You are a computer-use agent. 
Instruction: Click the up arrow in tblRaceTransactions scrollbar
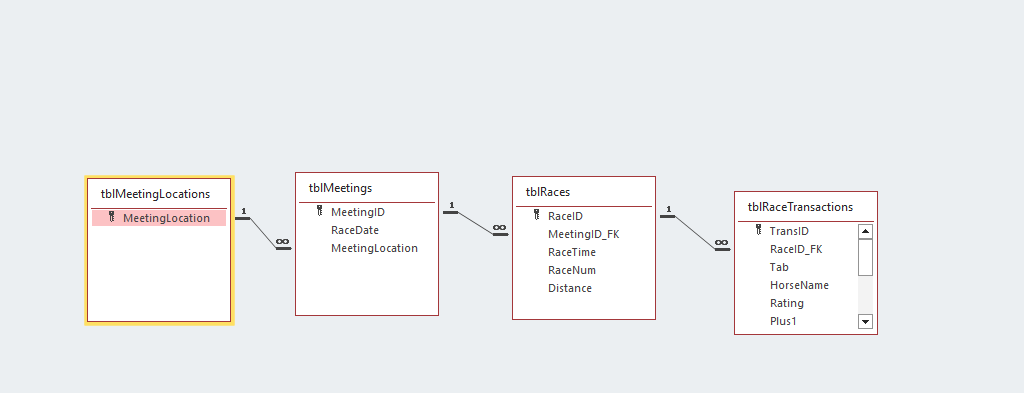click(865, 231)
